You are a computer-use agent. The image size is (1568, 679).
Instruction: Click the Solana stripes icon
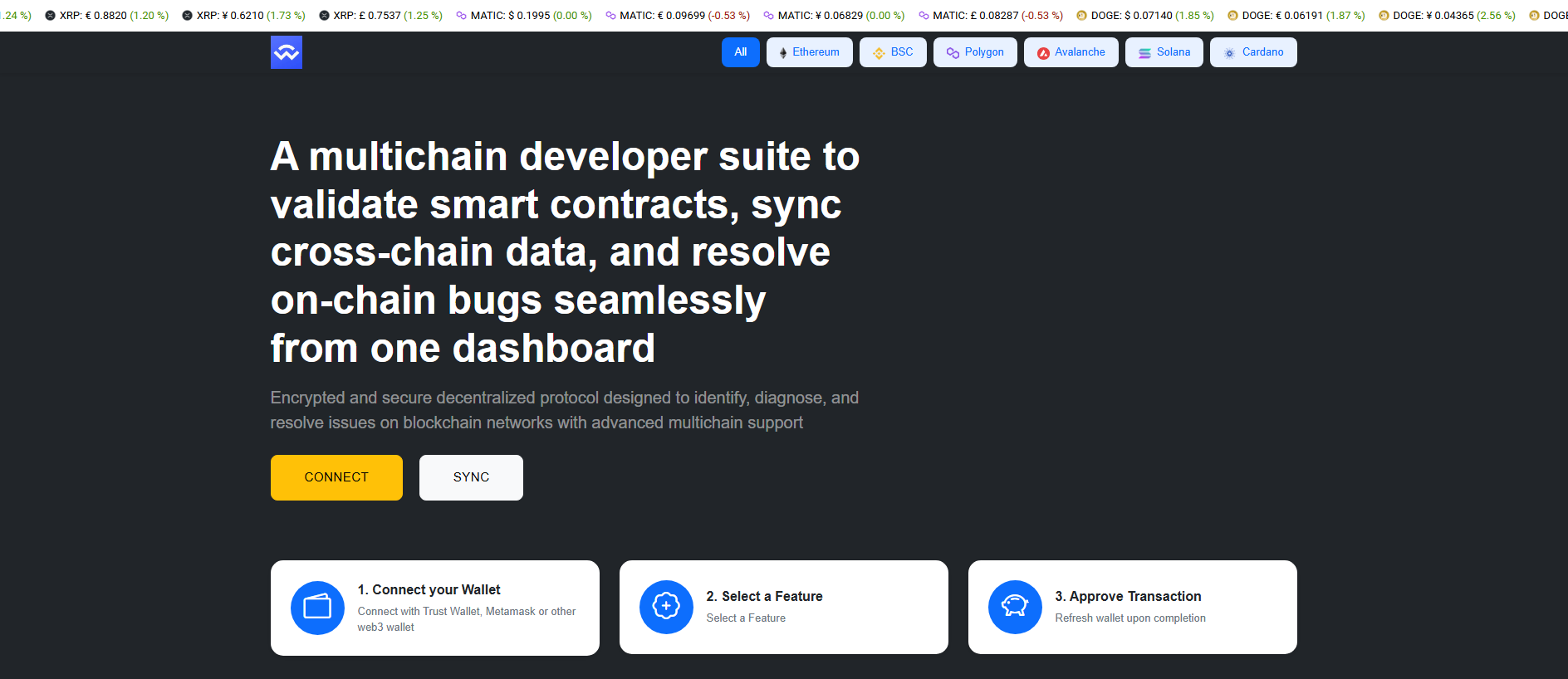1144,53
